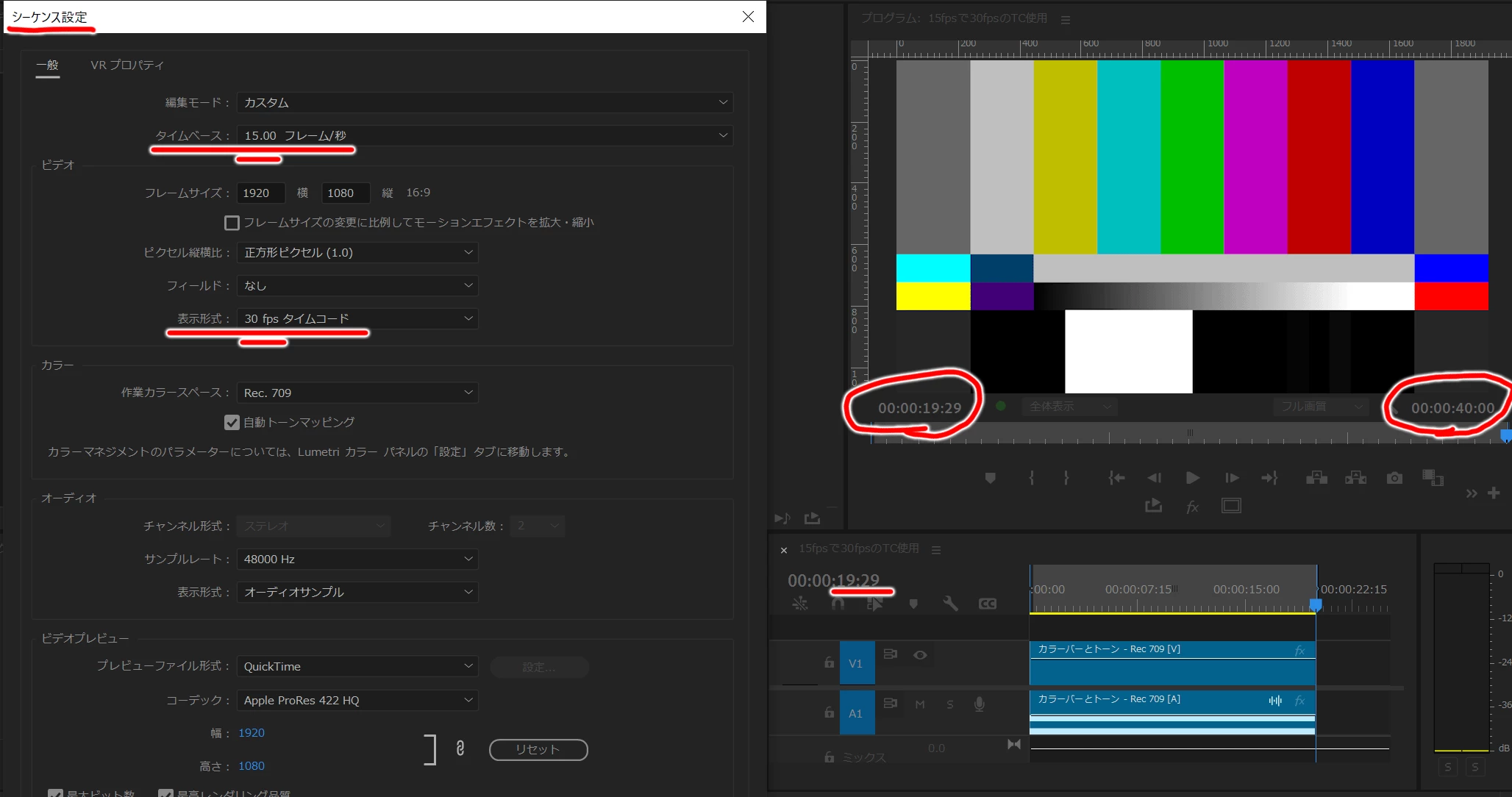Click Add Marker icon in program monitor

990,478
